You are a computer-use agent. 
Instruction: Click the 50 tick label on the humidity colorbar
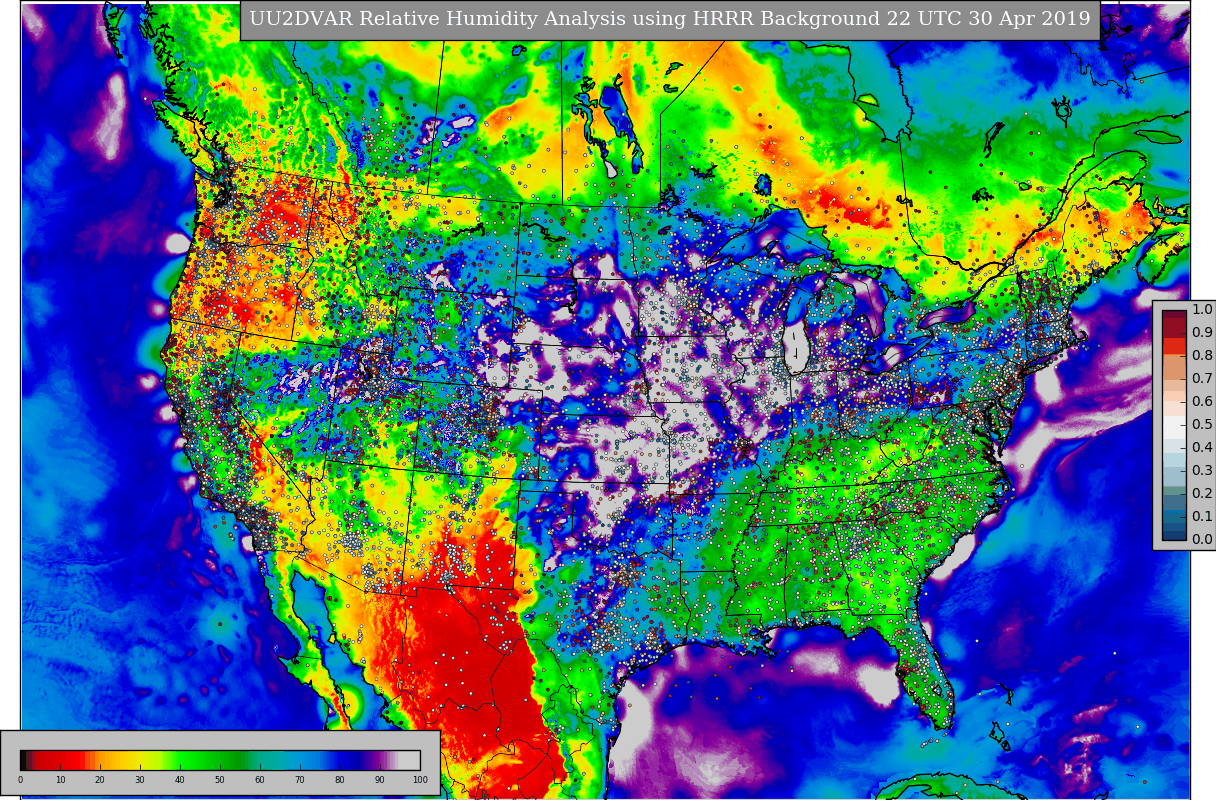pos(220,780)
